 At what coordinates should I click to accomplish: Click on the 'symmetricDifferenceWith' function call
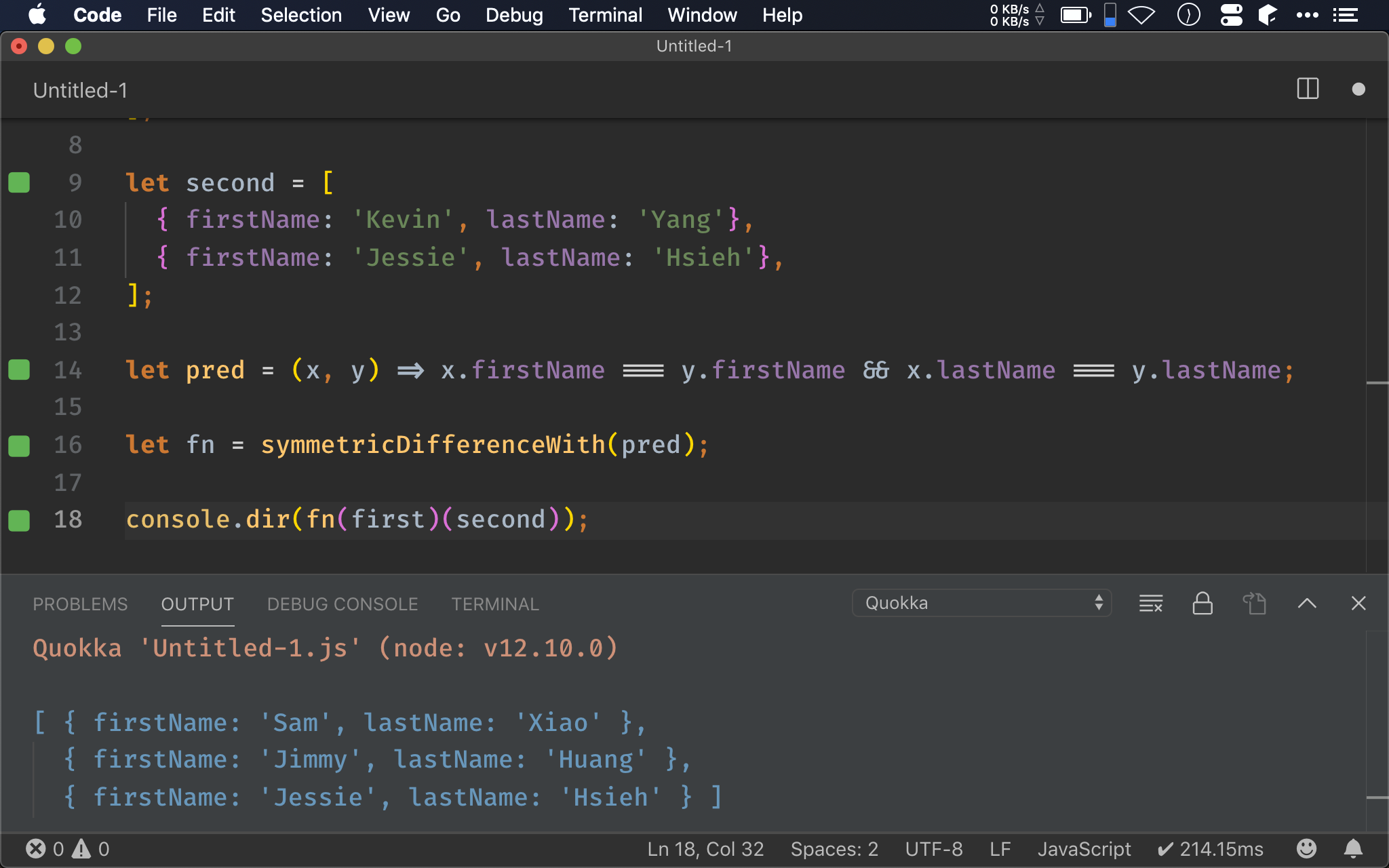tap(433, 445)
